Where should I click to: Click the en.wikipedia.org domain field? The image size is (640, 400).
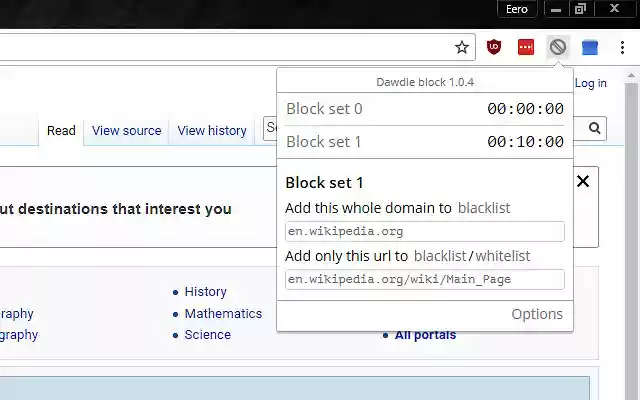coord(425,231)
